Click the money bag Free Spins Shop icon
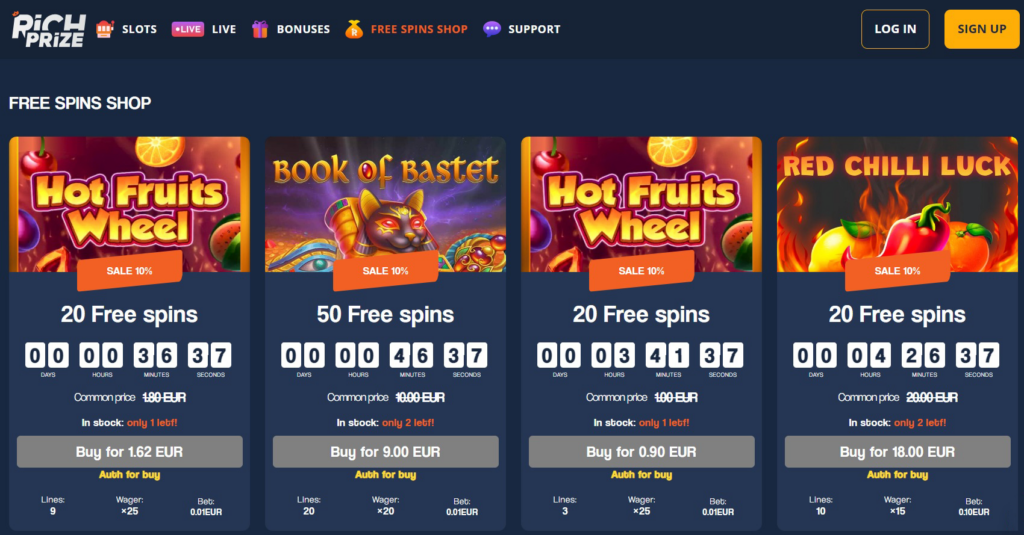Image resolution: width=1024 pixels, height=535 pixels. point(354,29)
